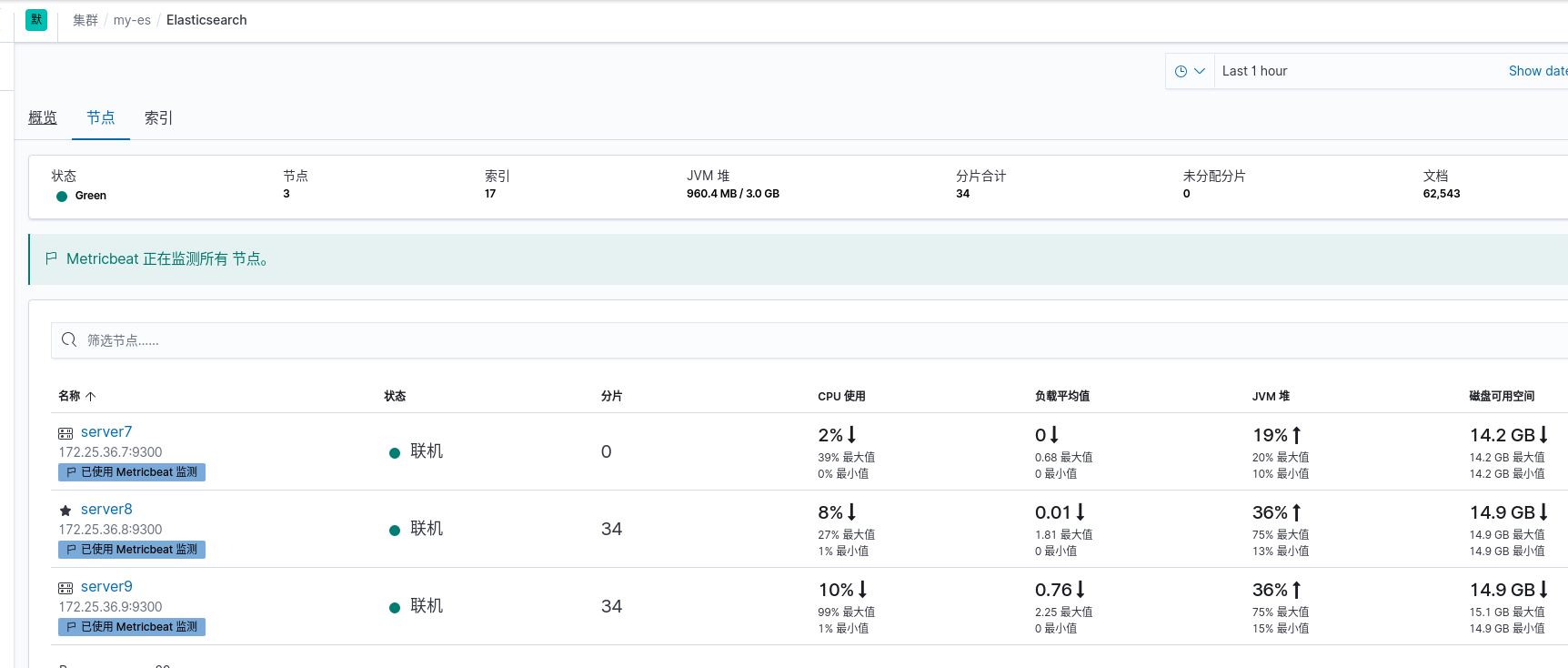This screenshot has width=1568, height=668.
Task: Click the address 172.25.36.9:9300
Action: [x=110, y=607]
